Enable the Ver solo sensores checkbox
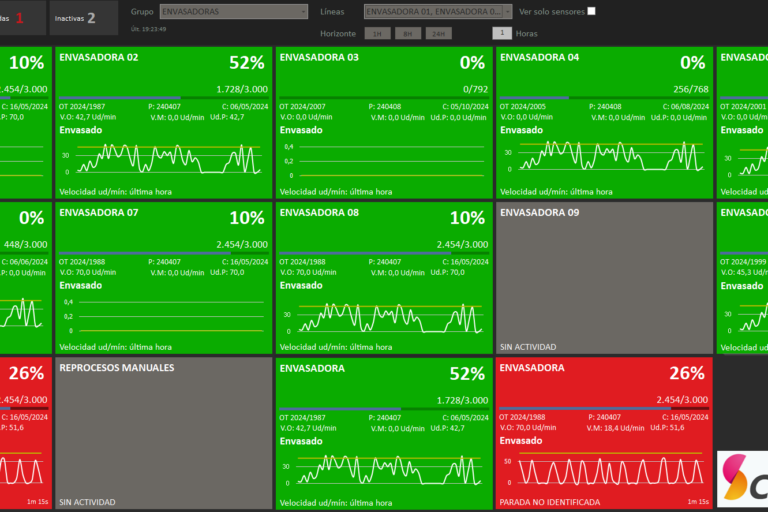 click(x=591, y=11)
